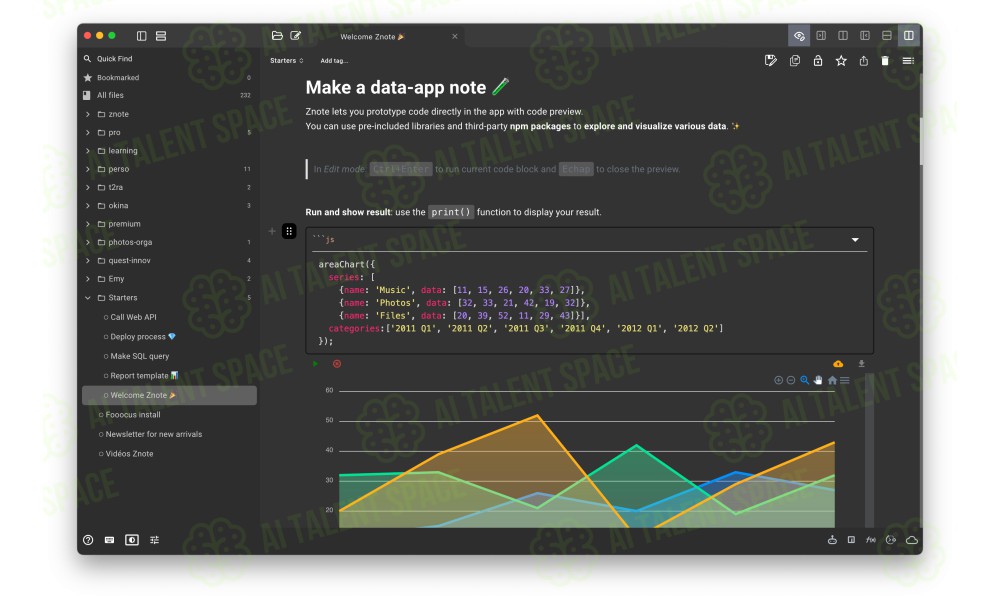1000x600 pixels.
Task: Click the left panel collapse layout icon
Action: [x=865, y=36]
